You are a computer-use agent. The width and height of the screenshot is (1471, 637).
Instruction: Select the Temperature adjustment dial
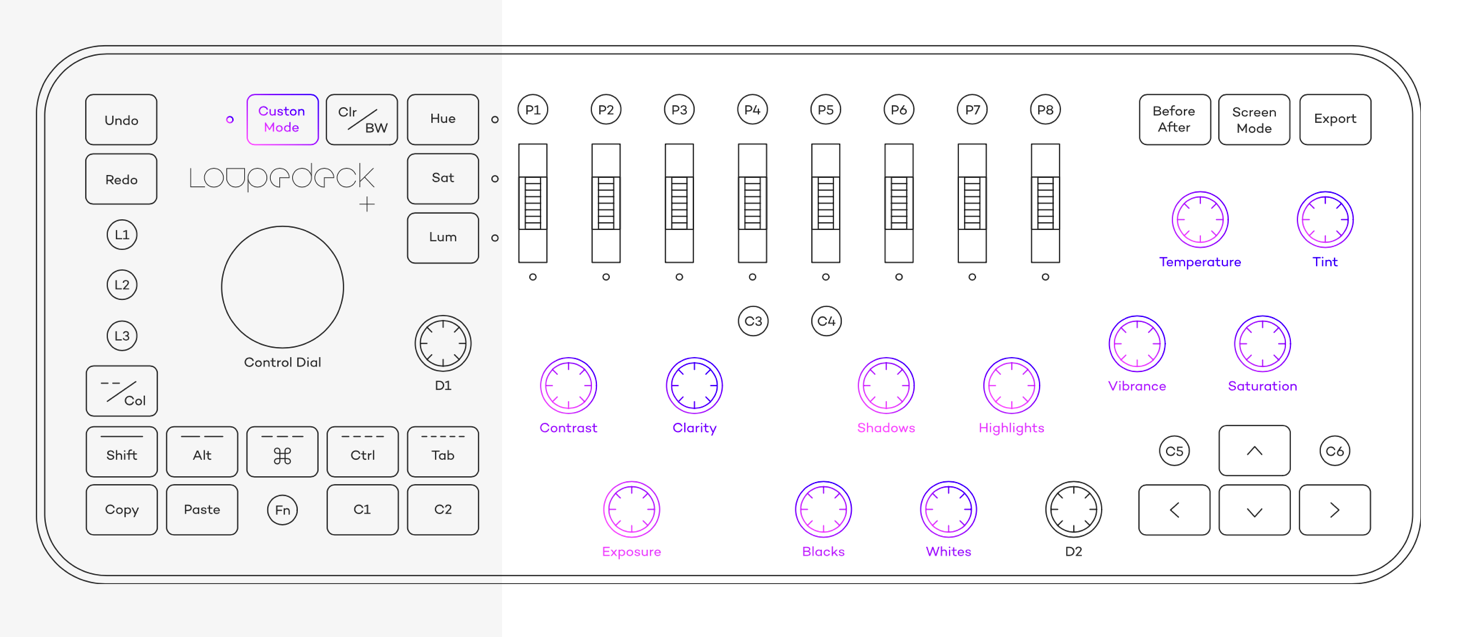tap(1199, 219)
